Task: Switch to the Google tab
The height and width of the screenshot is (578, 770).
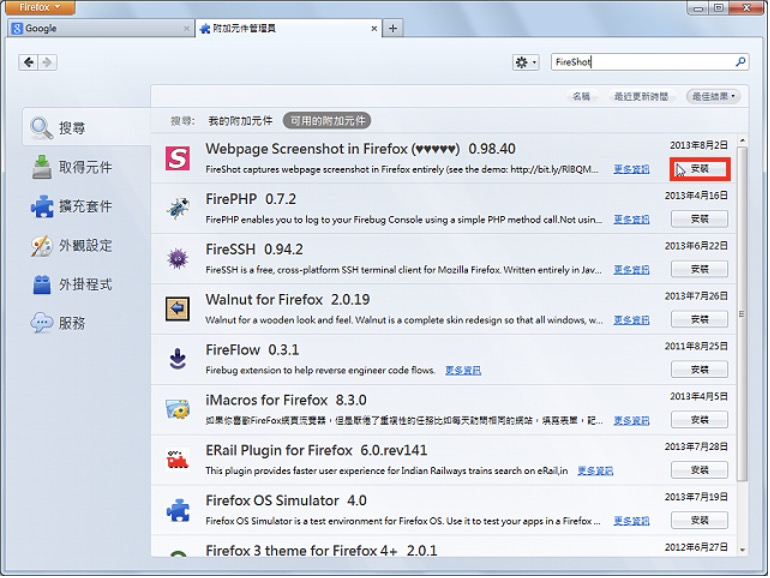Action: [101, 28]
